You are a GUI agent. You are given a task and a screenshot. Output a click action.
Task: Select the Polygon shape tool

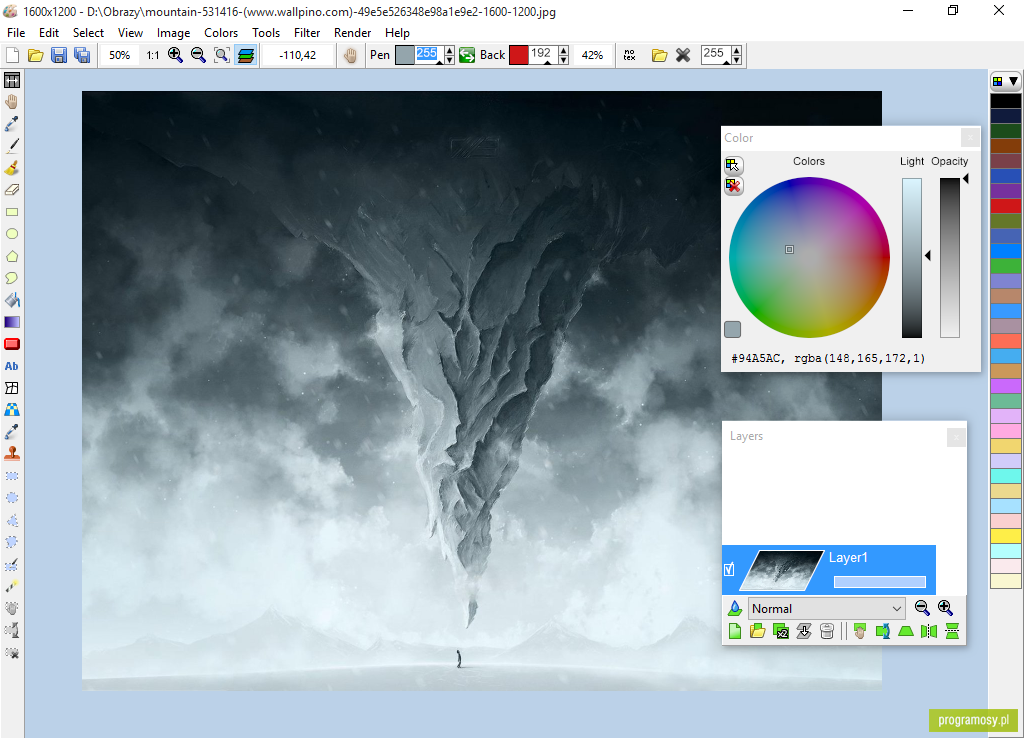12,256
